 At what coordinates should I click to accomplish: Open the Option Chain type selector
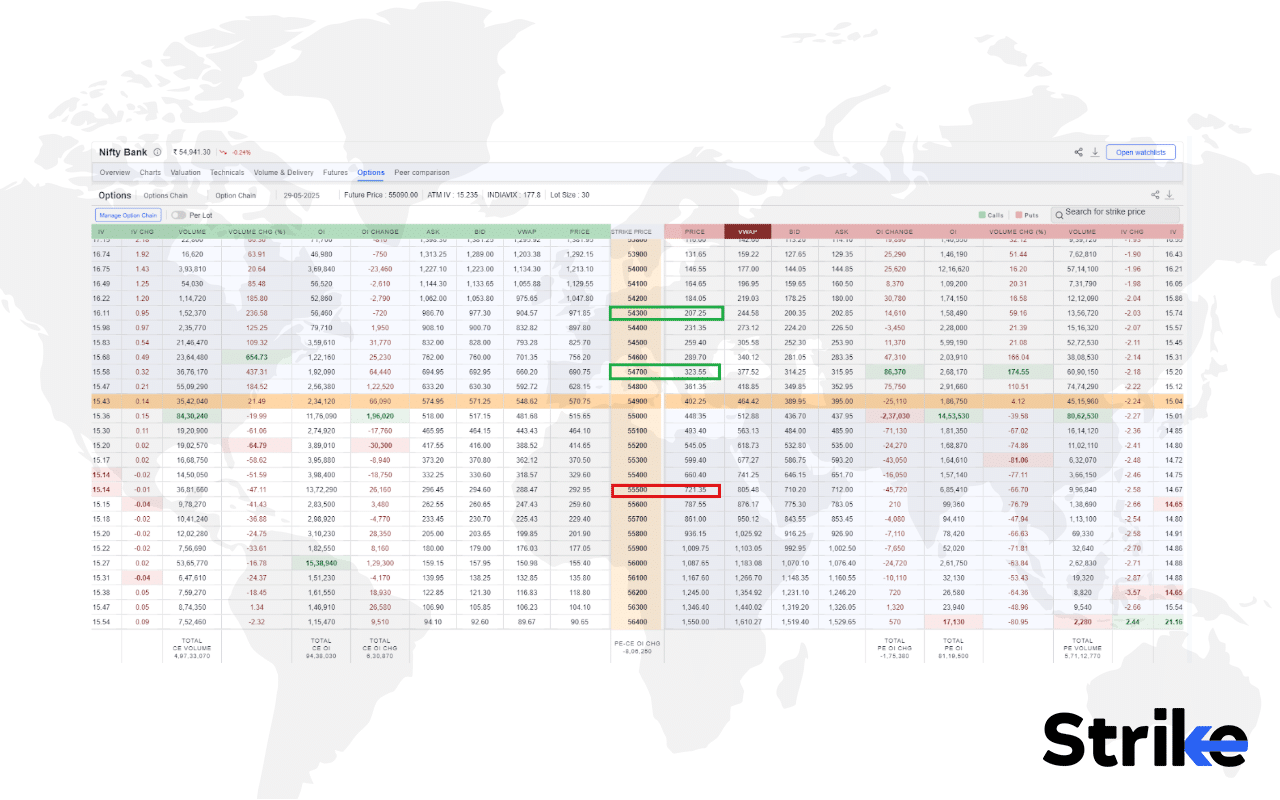[x=236, y=195]
